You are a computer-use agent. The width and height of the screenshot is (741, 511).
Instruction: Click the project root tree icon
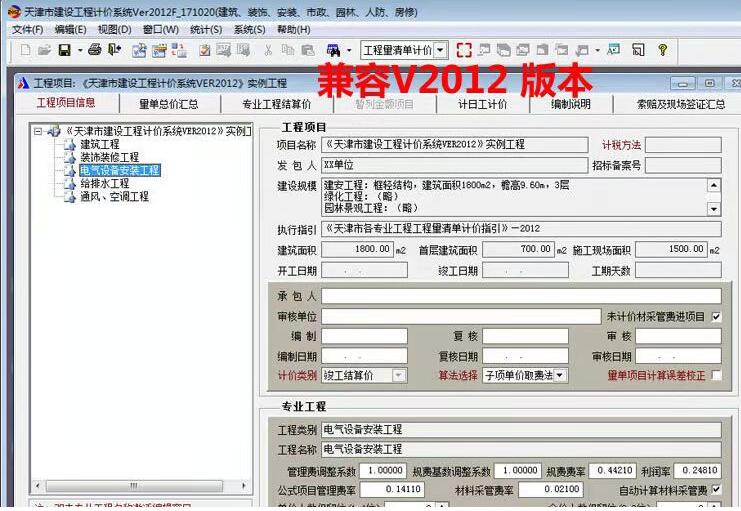(53, 131)
